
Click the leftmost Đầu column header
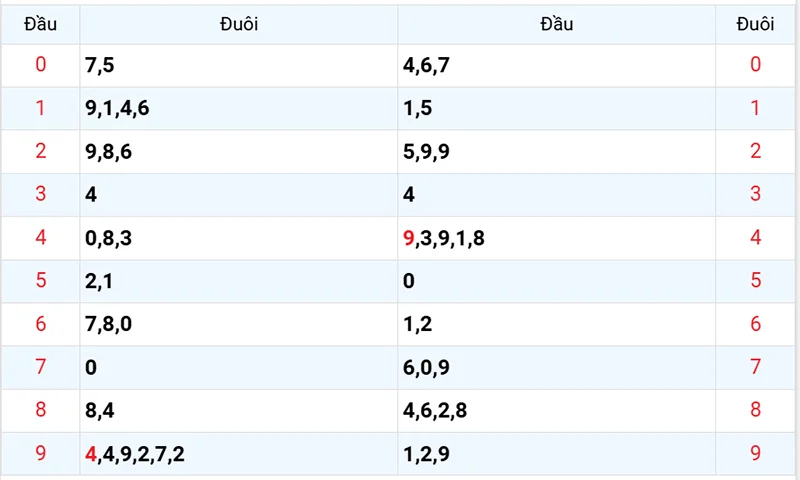pos(40,25)
